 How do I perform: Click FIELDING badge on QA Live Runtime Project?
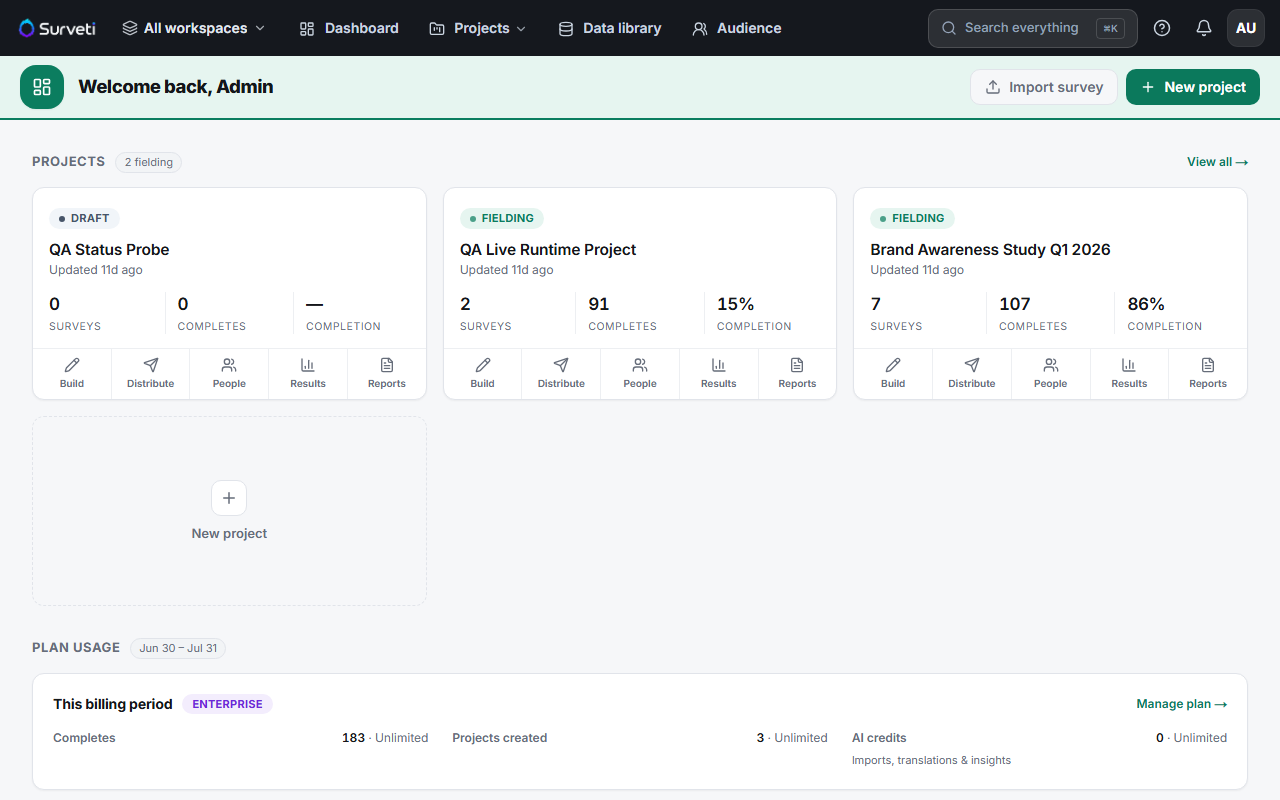click(x=502, y=218)
